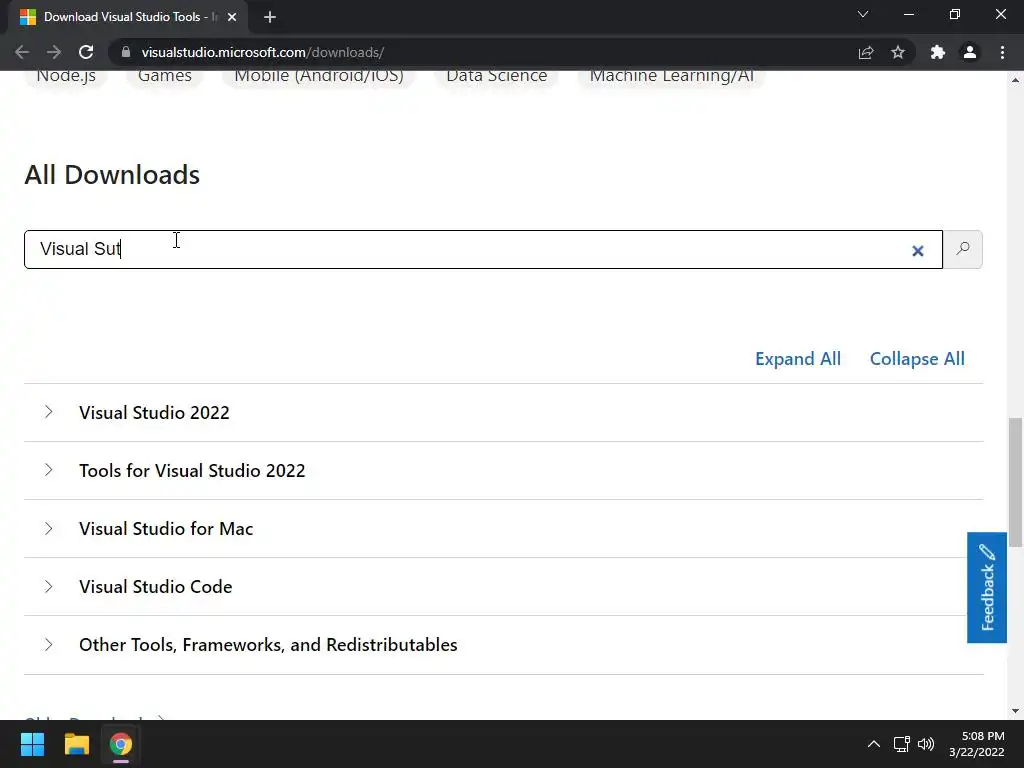
Task: Open a new browser tab
Action: click(x=270, y=17)
